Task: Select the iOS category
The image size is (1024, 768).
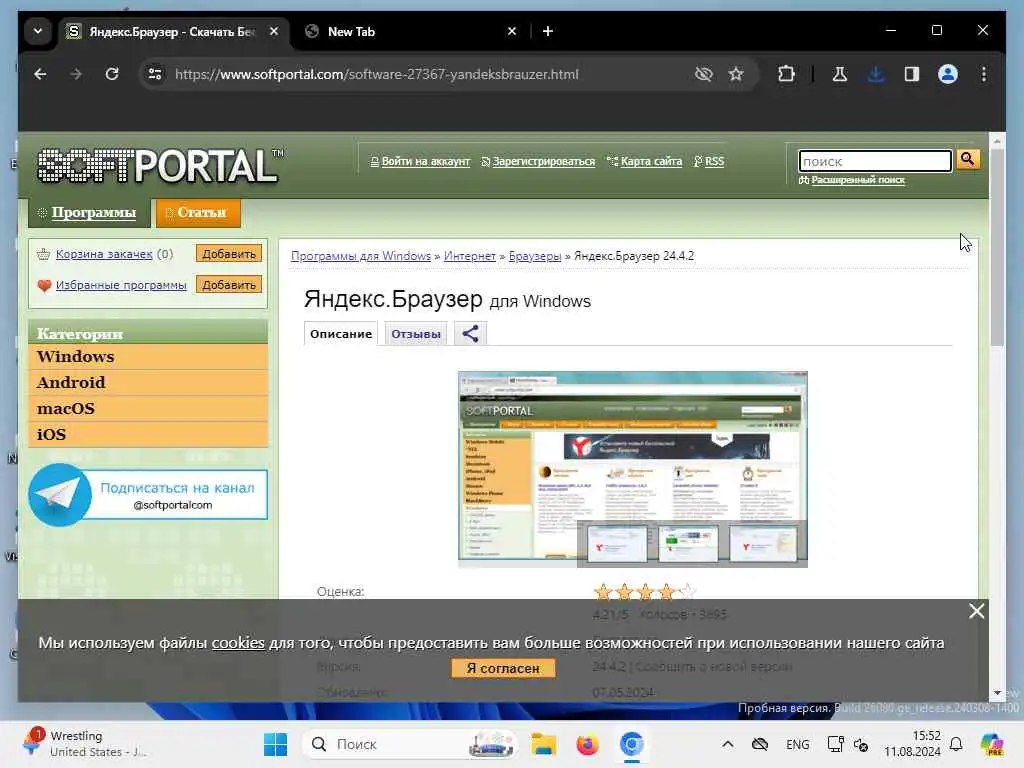Action: click(x=148, y=434)
